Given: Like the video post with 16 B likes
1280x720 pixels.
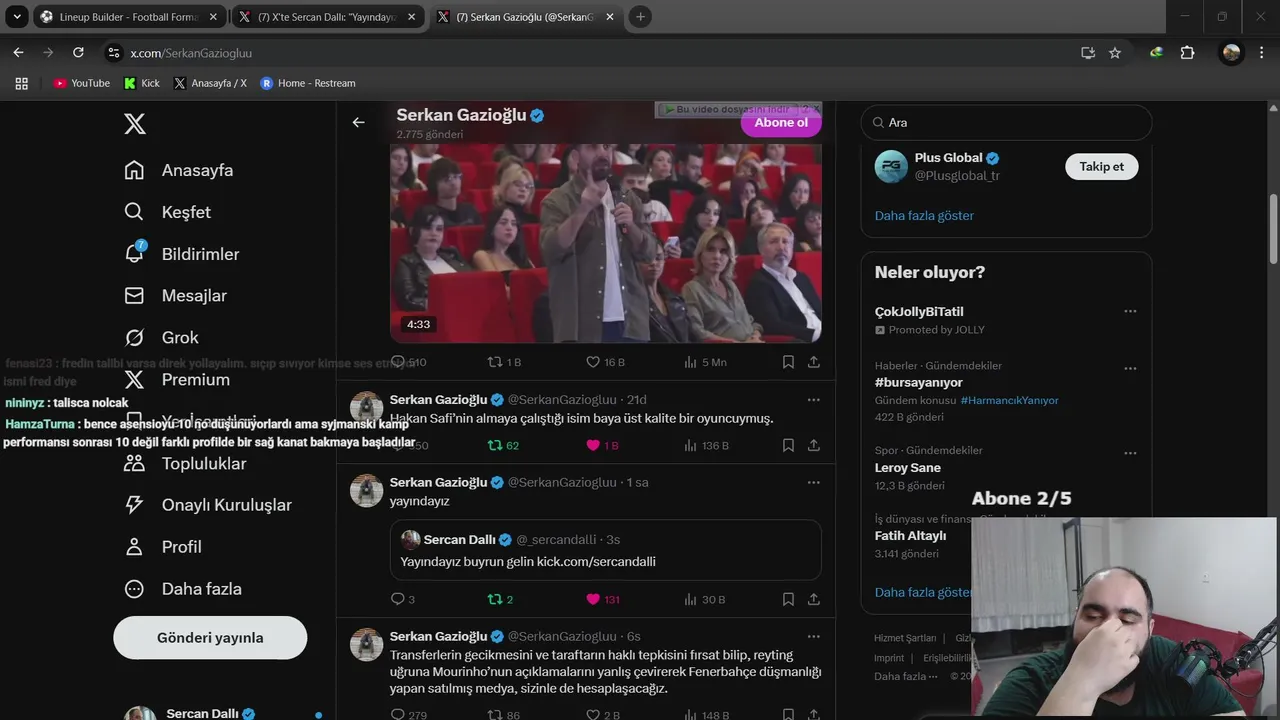Looking at the screenshot, I should tap(605, 362).
